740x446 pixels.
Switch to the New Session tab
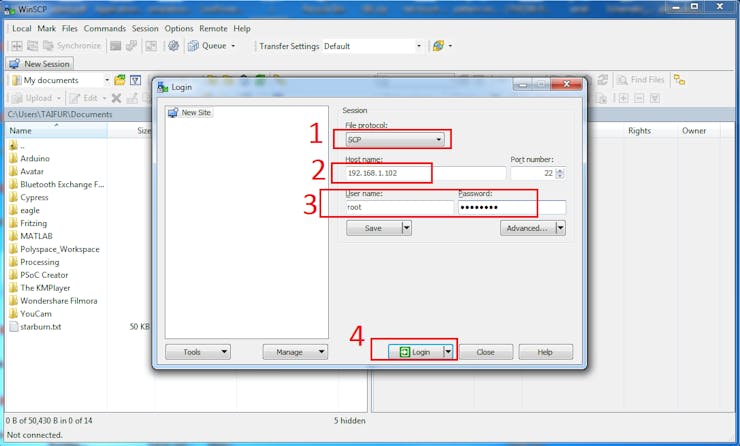pos(39,64)
